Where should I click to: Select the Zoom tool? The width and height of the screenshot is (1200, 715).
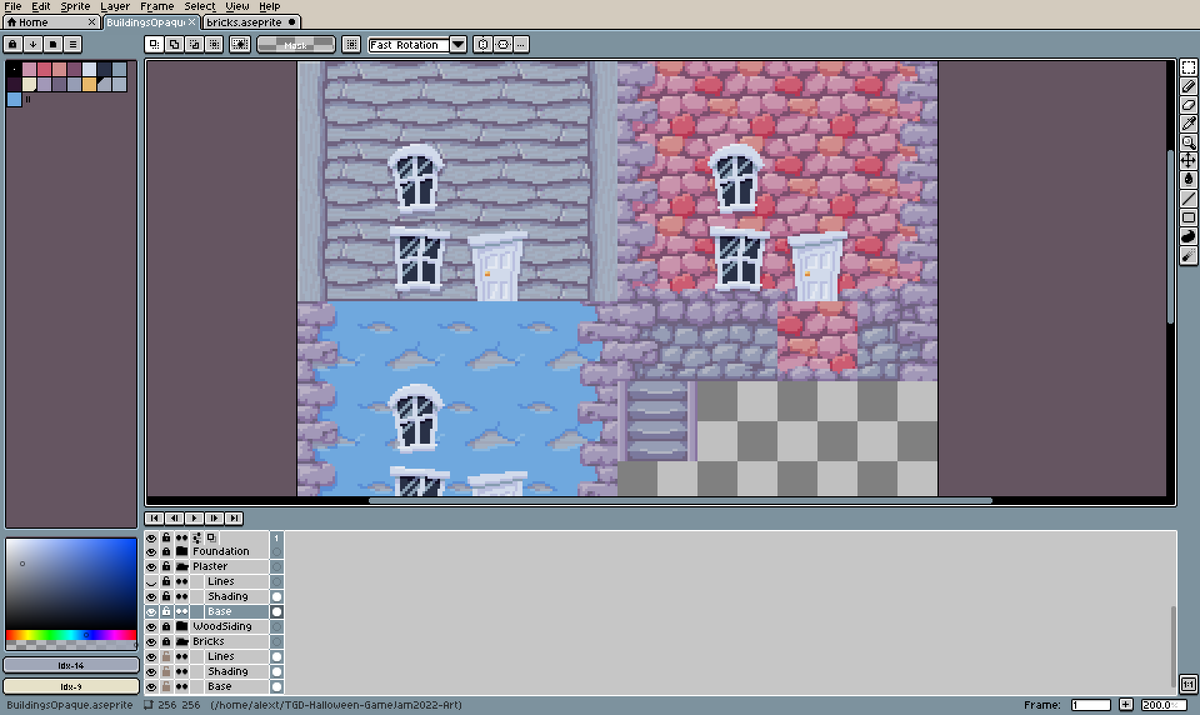pos(1189,142)
